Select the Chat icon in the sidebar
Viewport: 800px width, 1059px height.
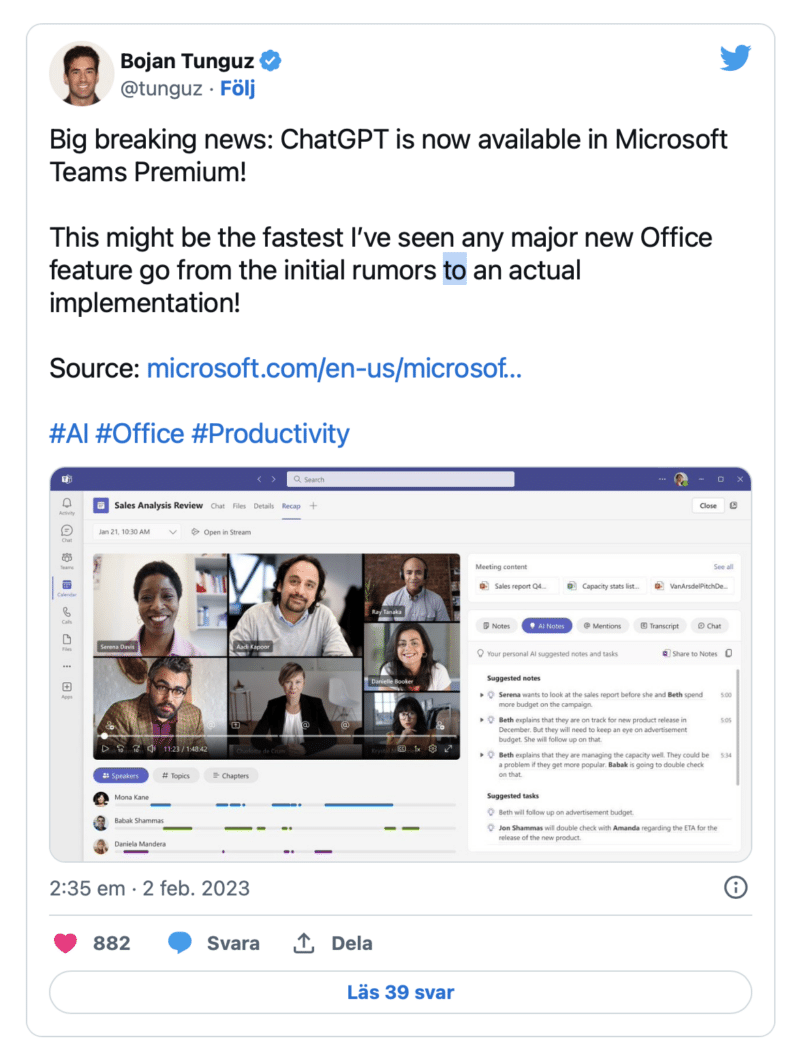click(x=67, y=530)
